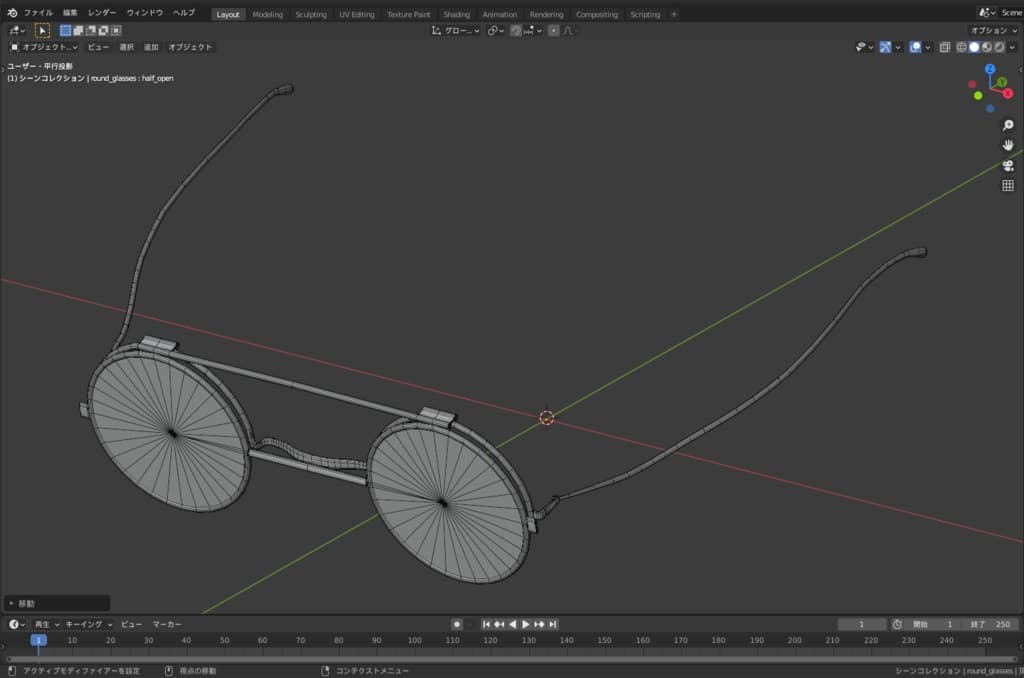Toggle X-ray mode
This screenshot has width=1024, height=678.
(x=944, y=47)
